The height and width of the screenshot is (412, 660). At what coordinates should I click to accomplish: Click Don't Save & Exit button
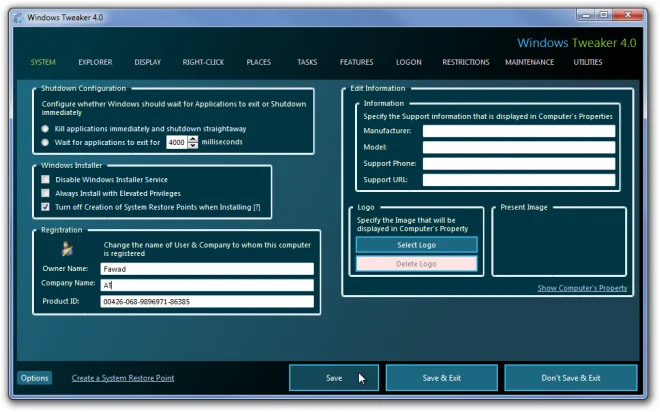click(571, 378)
